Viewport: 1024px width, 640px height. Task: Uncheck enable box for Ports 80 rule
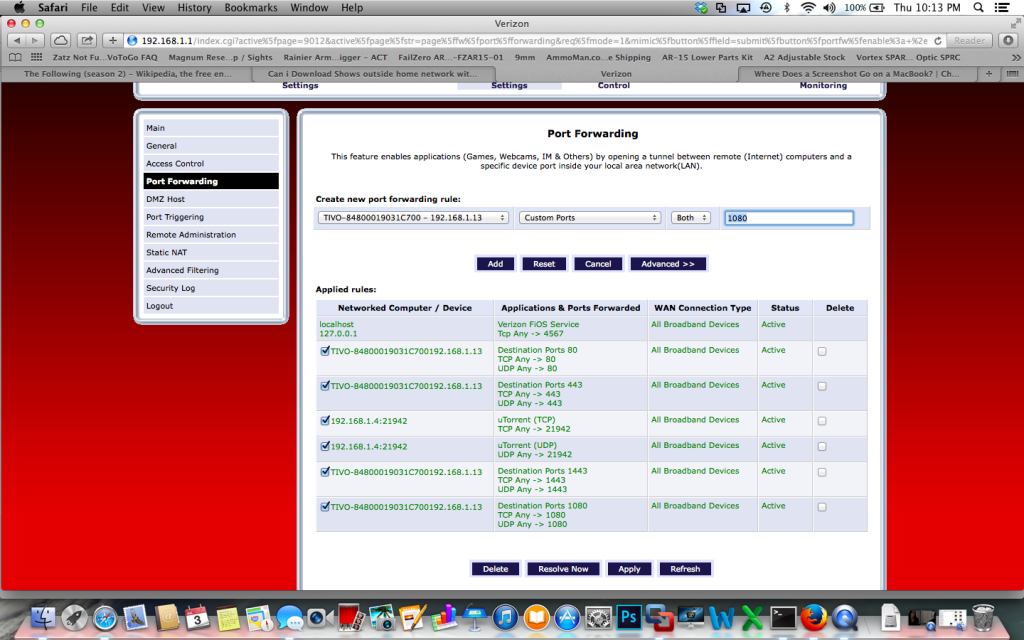(325, 351)
